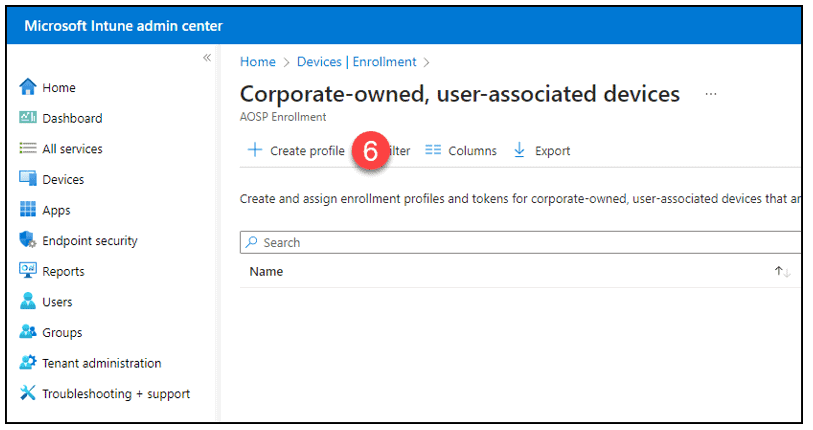Open All services in the sidebar

click(x=73, y=149)
